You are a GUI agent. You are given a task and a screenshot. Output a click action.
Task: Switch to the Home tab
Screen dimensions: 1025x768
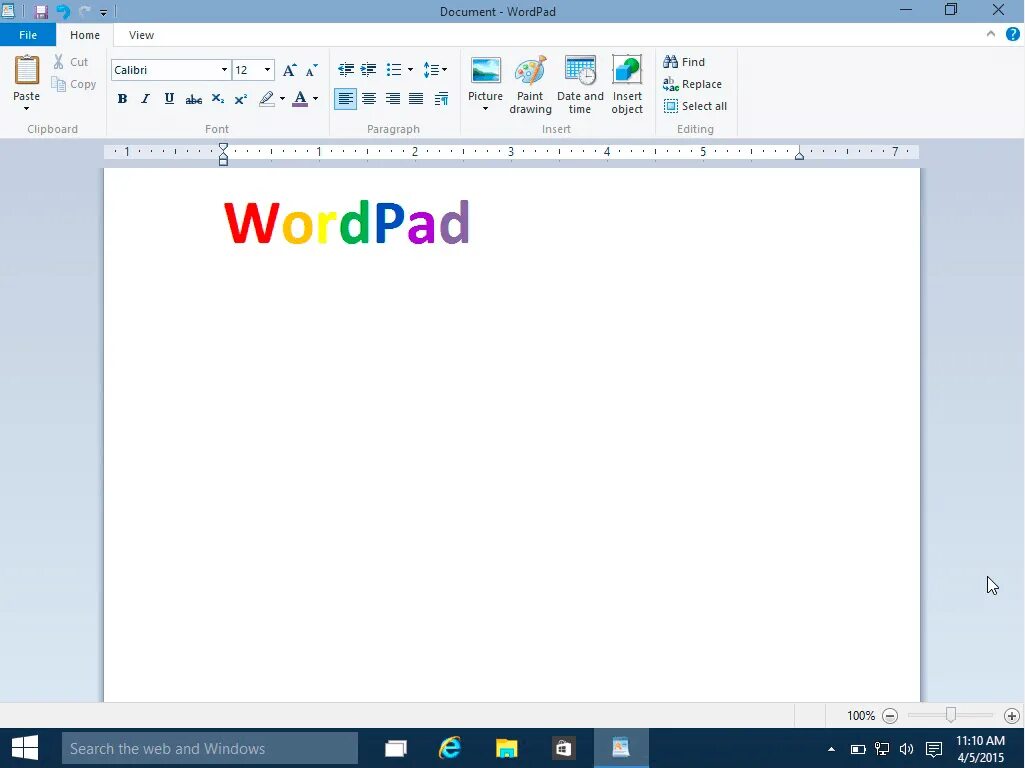[x=85, y=35]
